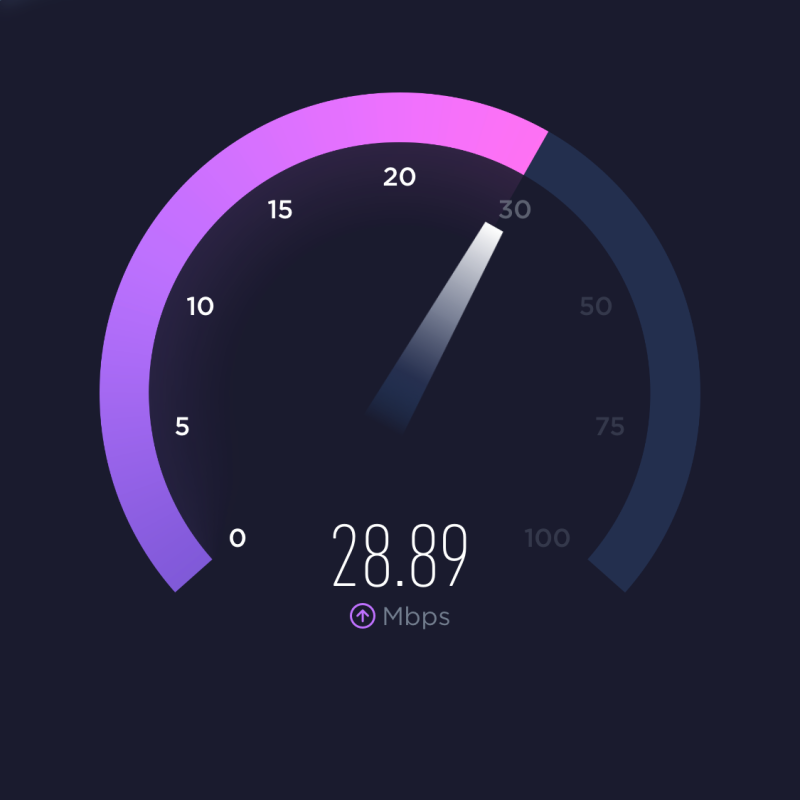This screenshot has width=800, height=800.
Task: Click the 15 mark on the gauge
Action: (x=280, y=210)
